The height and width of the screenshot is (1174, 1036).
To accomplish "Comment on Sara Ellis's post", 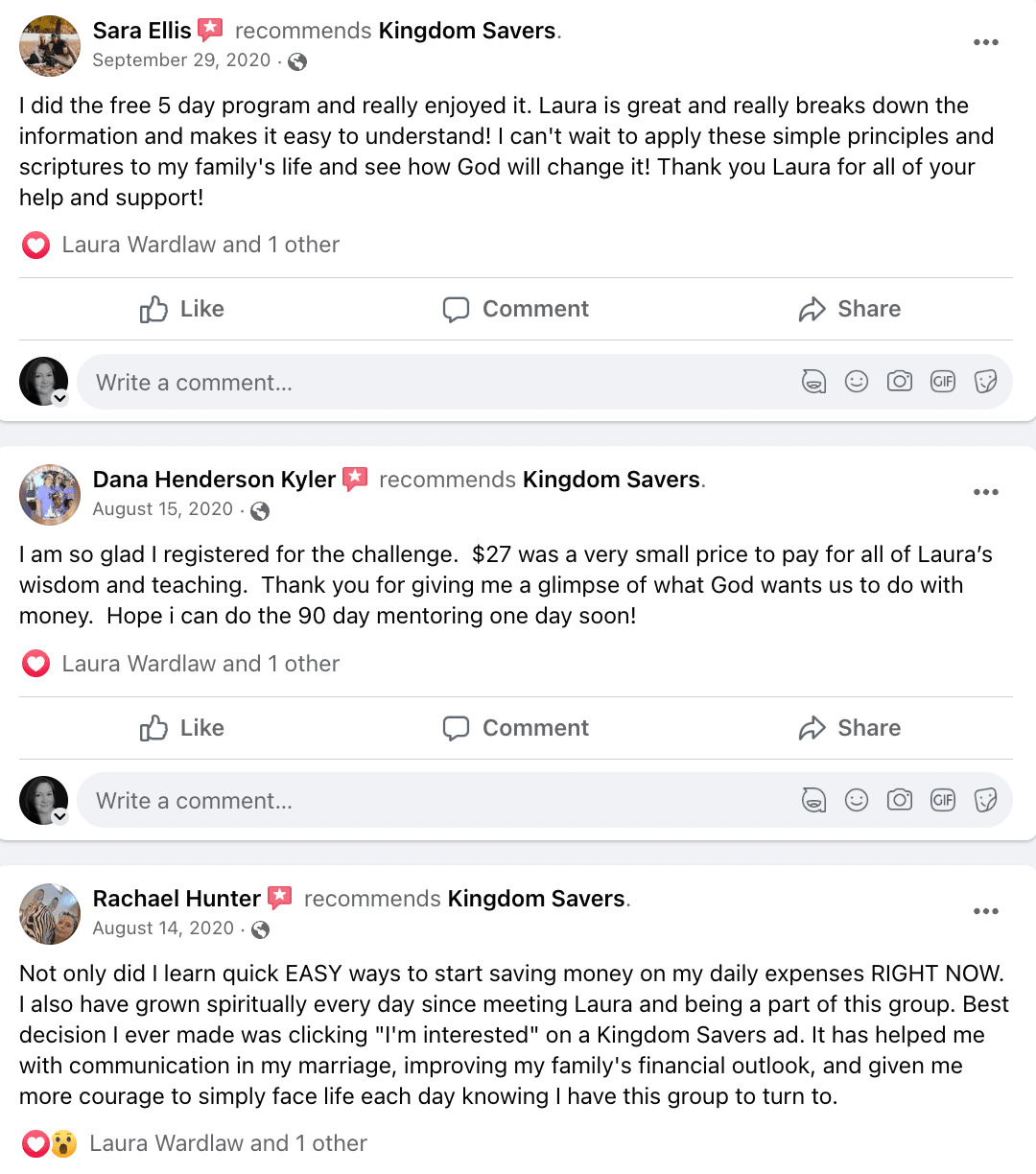I will (x=516, y=309).
